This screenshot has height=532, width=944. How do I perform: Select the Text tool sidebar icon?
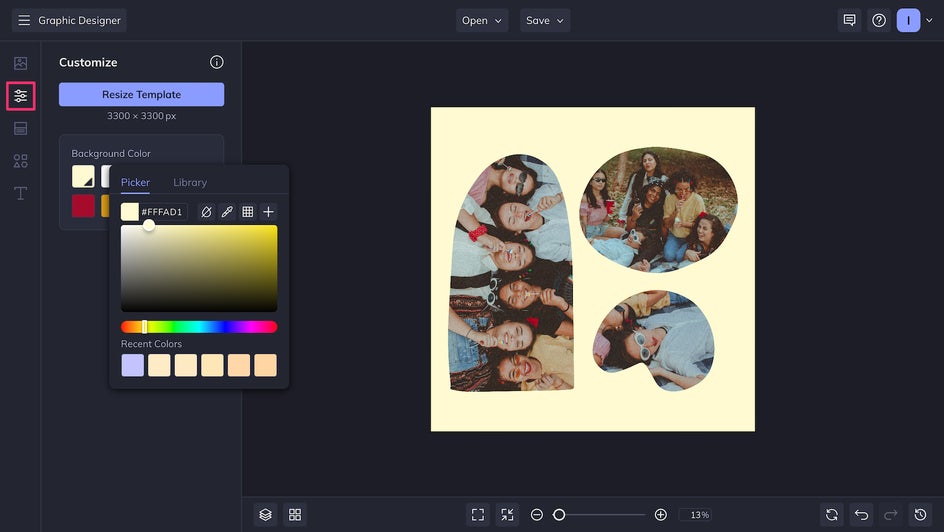(x=20, y=193)
